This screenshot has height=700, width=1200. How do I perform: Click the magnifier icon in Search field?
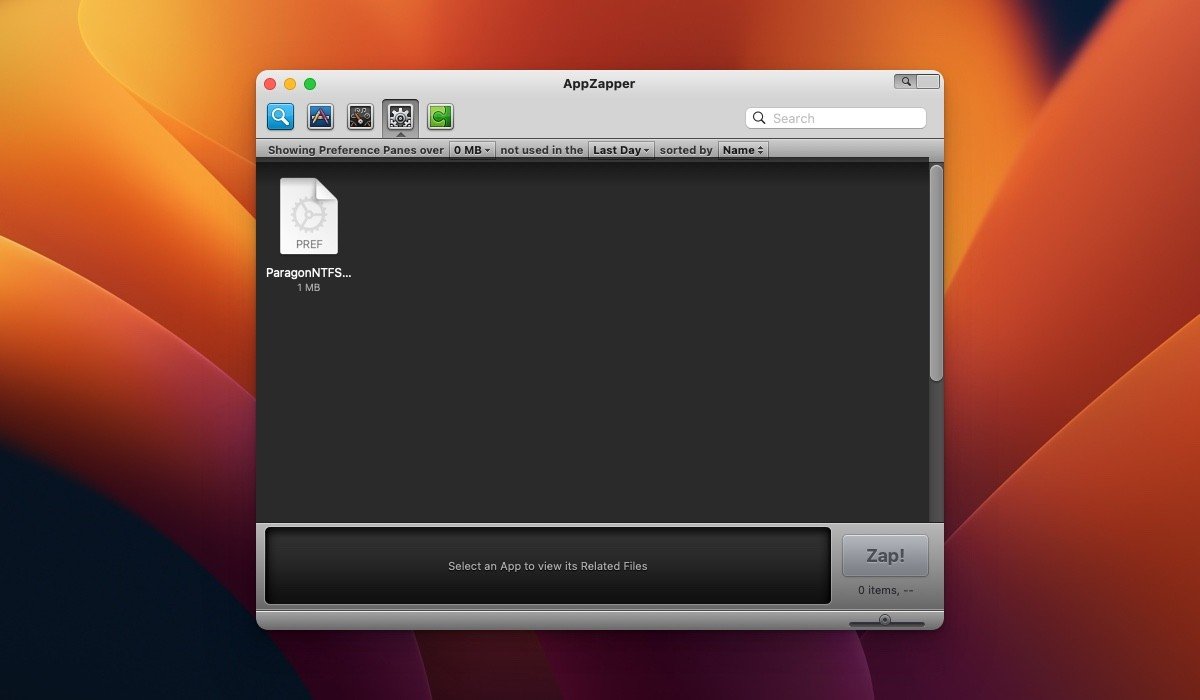coord(760,118)
